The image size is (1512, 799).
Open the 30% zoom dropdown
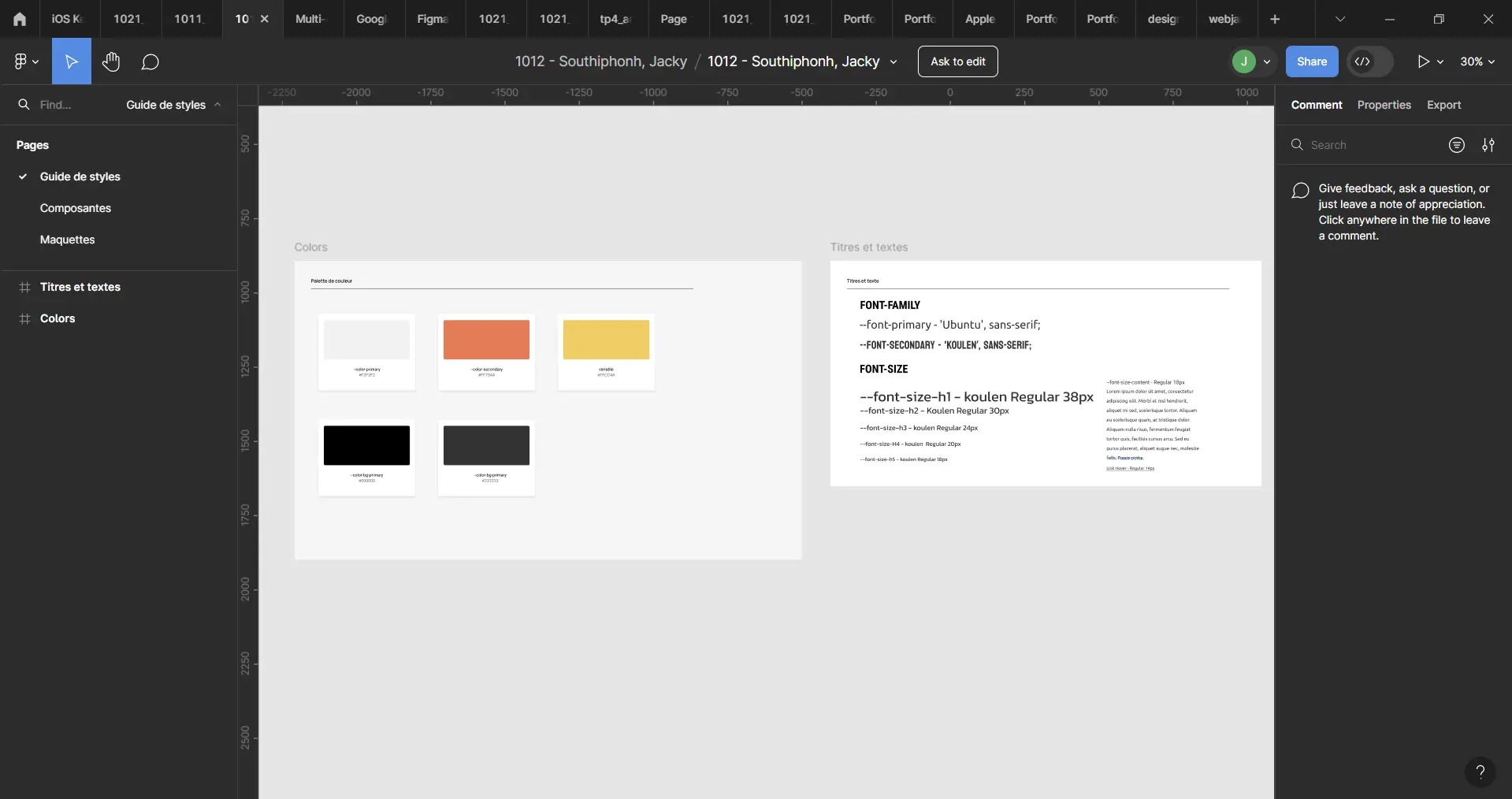pos(1477,61)
